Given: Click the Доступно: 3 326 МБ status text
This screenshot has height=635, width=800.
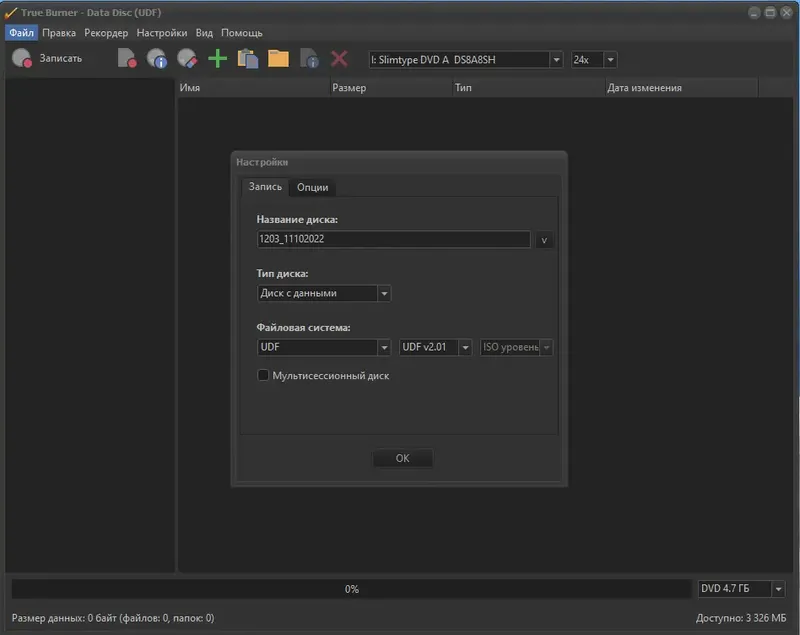Looking at the screenshot, I should (x=741, y=618).
